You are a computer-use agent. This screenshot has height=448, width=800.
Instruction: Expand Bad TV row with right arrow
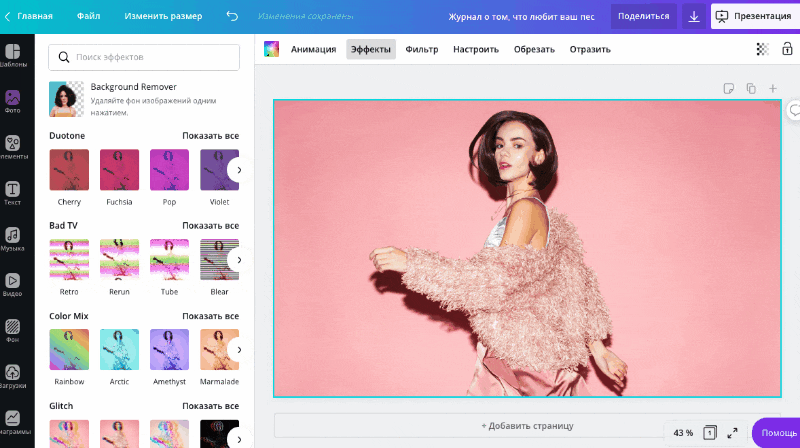point(239,260)
